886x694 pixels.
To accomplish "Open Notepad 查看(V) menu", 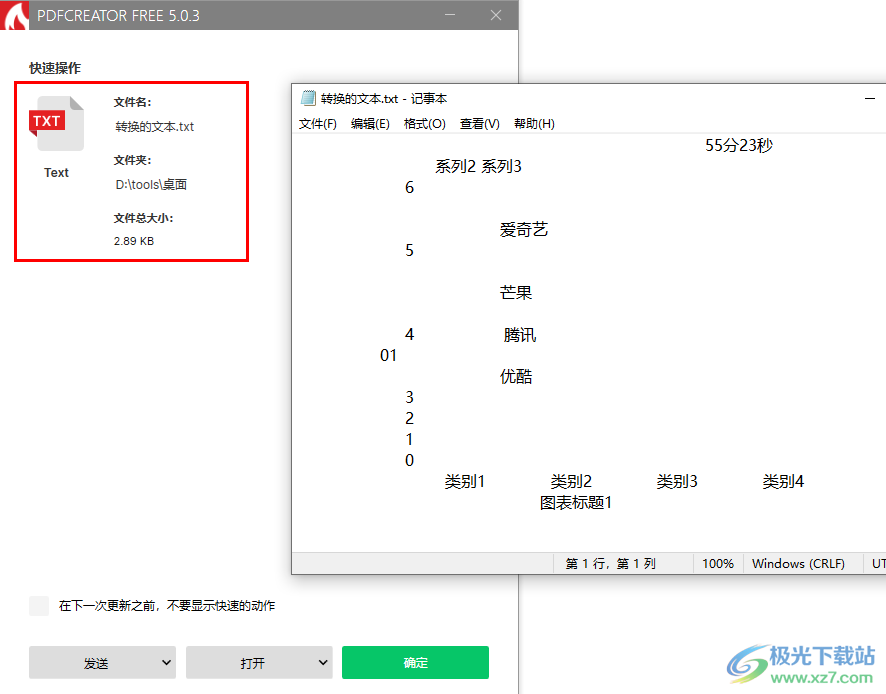I will tap(479, 123).
